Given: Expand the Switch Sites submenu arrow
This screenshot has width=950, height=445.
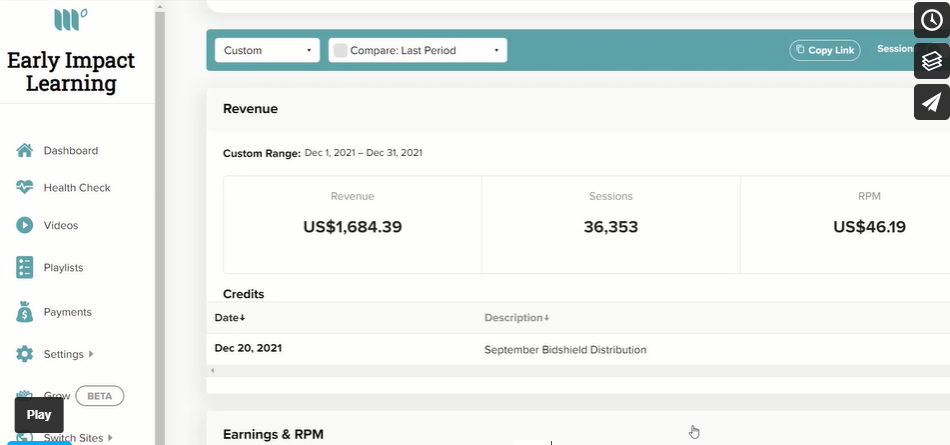Looking at the screenshot, I should point(110,438).
